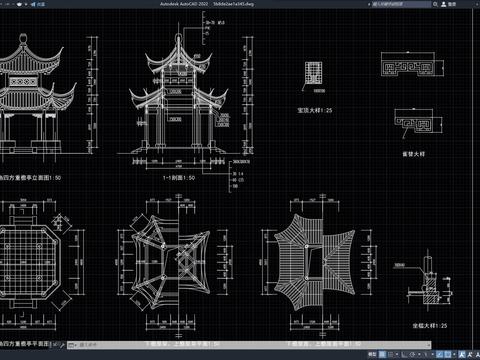Screen dimensions: 480x360
Task: Click the search magnifier icon in title bar
Action: point(435,4)
